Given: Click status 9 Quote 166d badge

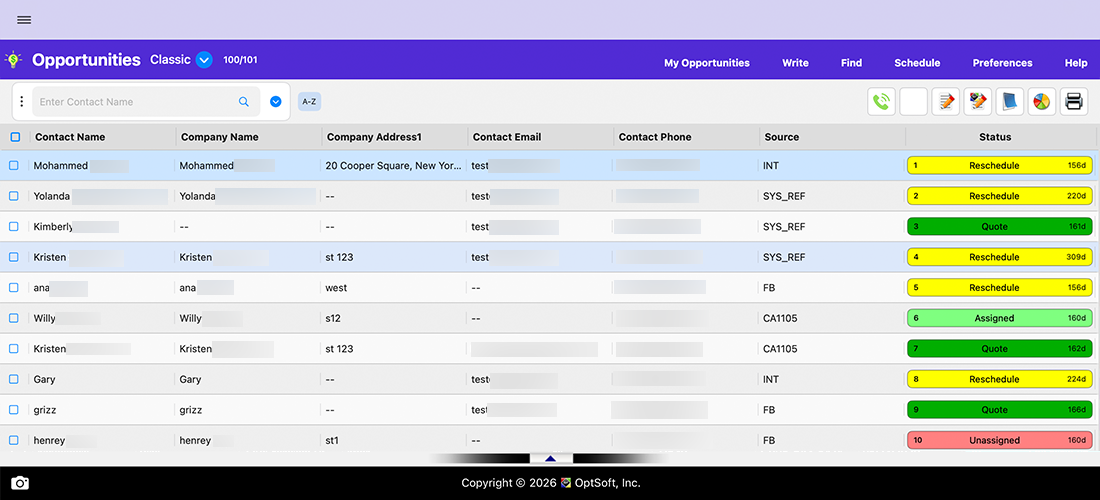Looking at the screenshot, I should click(1000, 410).
